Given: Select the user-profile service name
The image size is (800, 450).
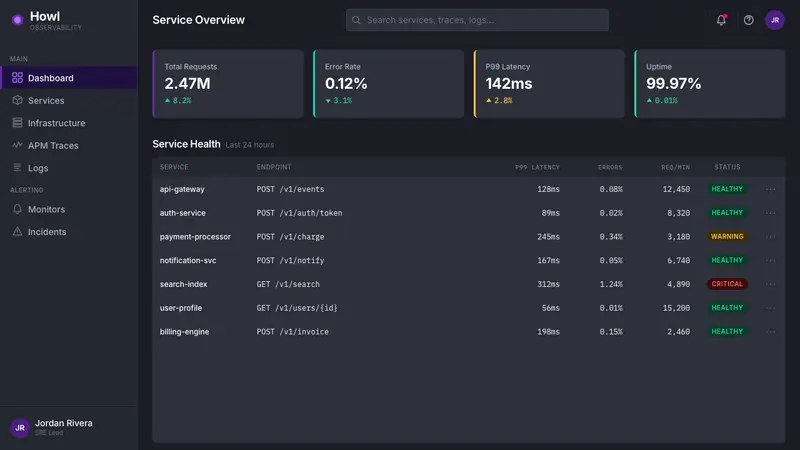Looking at the screenshot, I should click(x=181, y=308).
